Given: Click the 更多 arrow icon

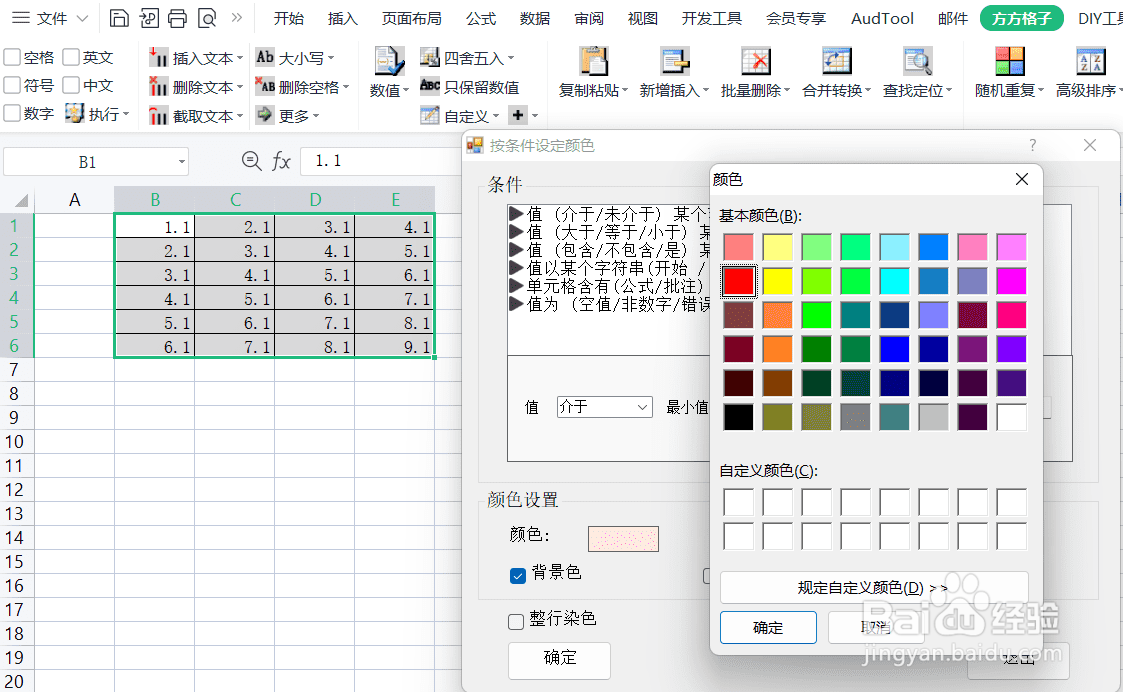Looking at the screenshot, I should 265,115.
